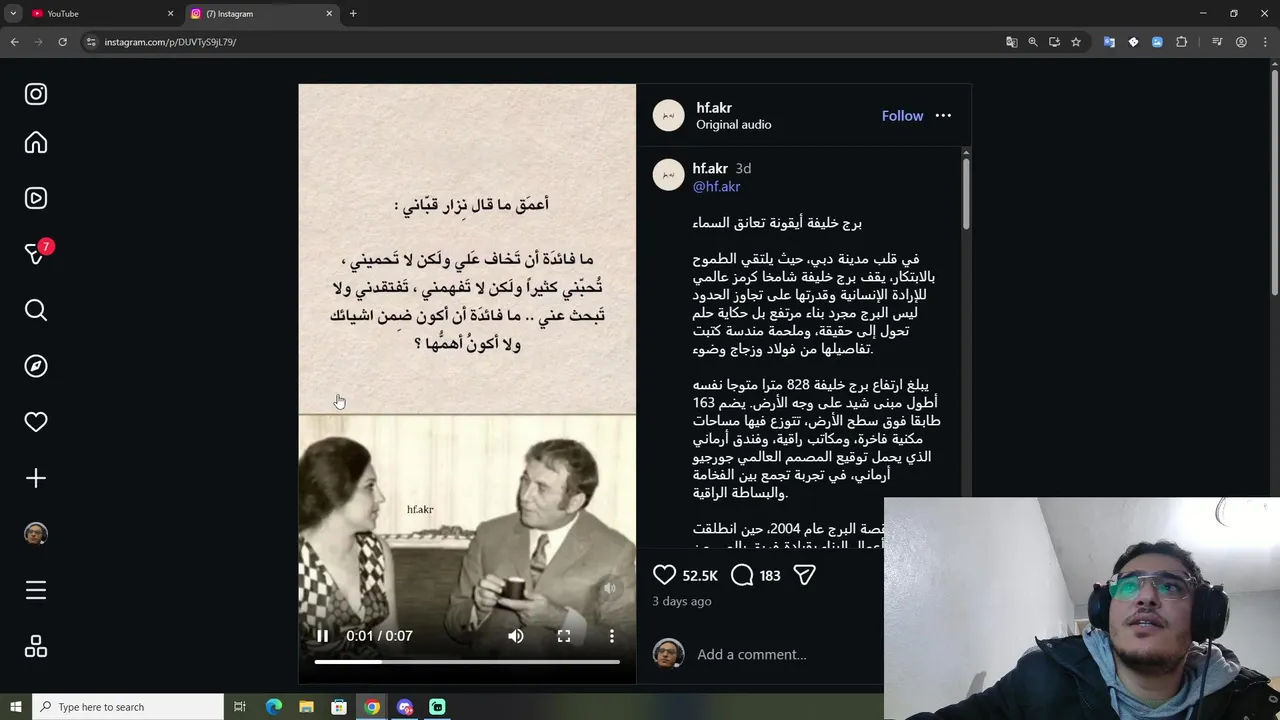Open the comment bubble icon showing 183
The width and height of the screenshot is (1280, 720).
742,575
